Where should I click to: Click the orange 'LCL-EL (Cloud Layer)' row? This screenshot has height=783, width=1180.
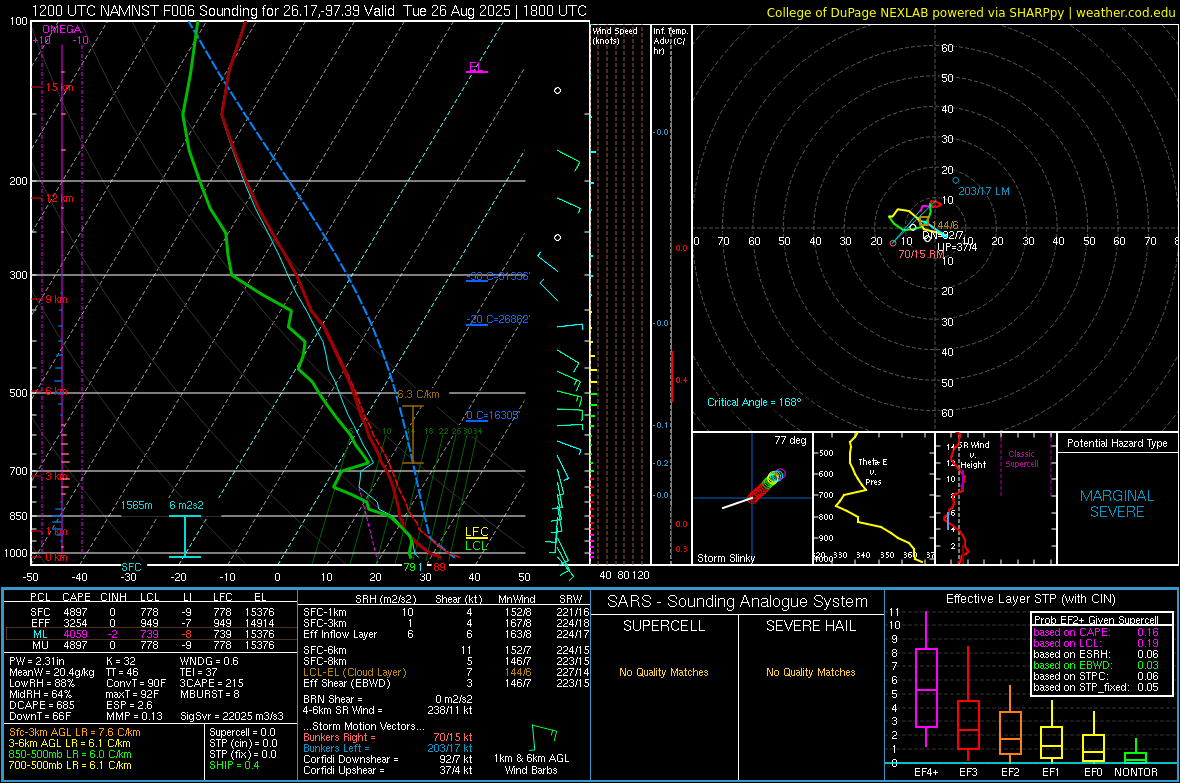[447, 672]
